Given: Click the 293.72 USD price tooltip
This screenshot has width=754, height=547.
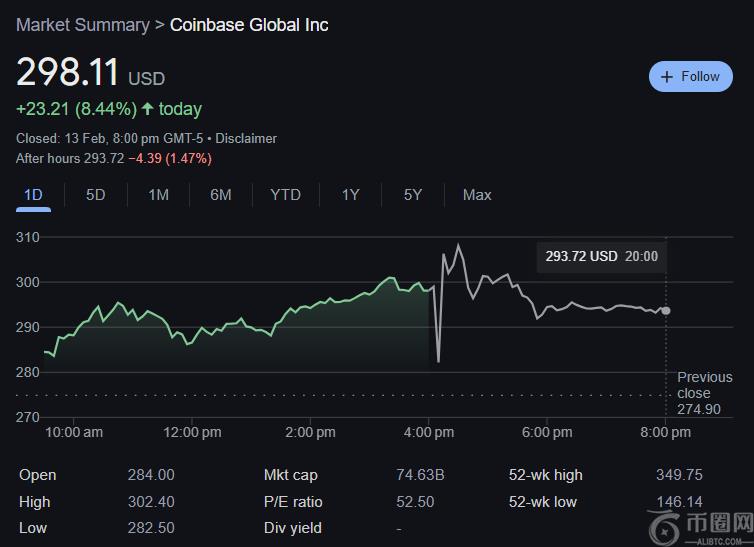Looking at the screenshot, I should [601, 257].
